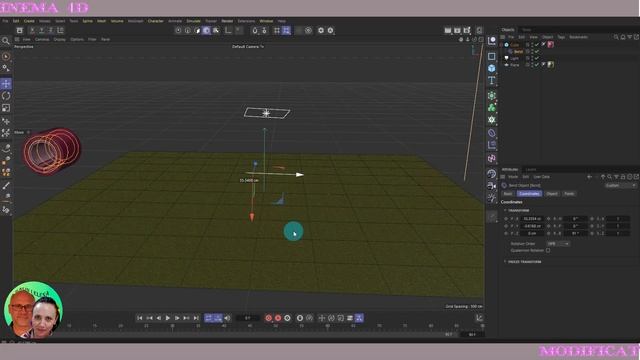Click the material tag on the parent of Bend
640x360 pixels.
[x=551, y=44]
